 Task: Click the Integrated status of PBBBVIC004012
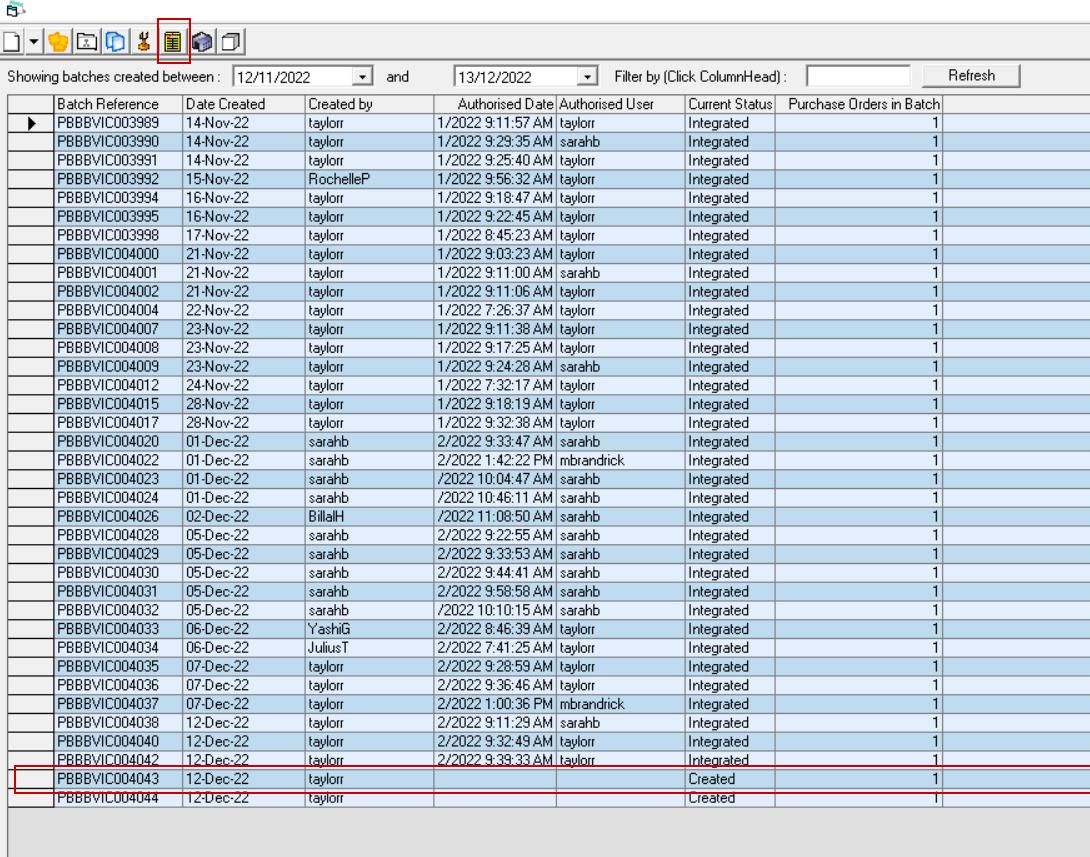pos(730,386)
